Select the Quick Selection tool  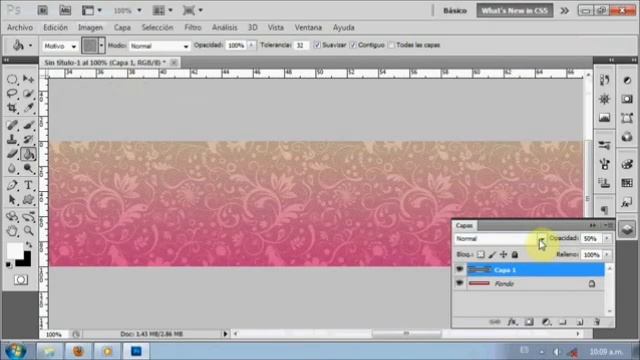coord(29,93)
